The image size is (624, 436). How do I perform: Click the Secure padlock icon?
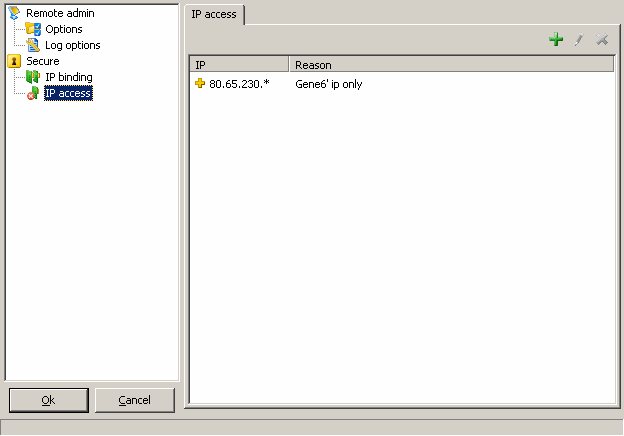click(14, 61)
